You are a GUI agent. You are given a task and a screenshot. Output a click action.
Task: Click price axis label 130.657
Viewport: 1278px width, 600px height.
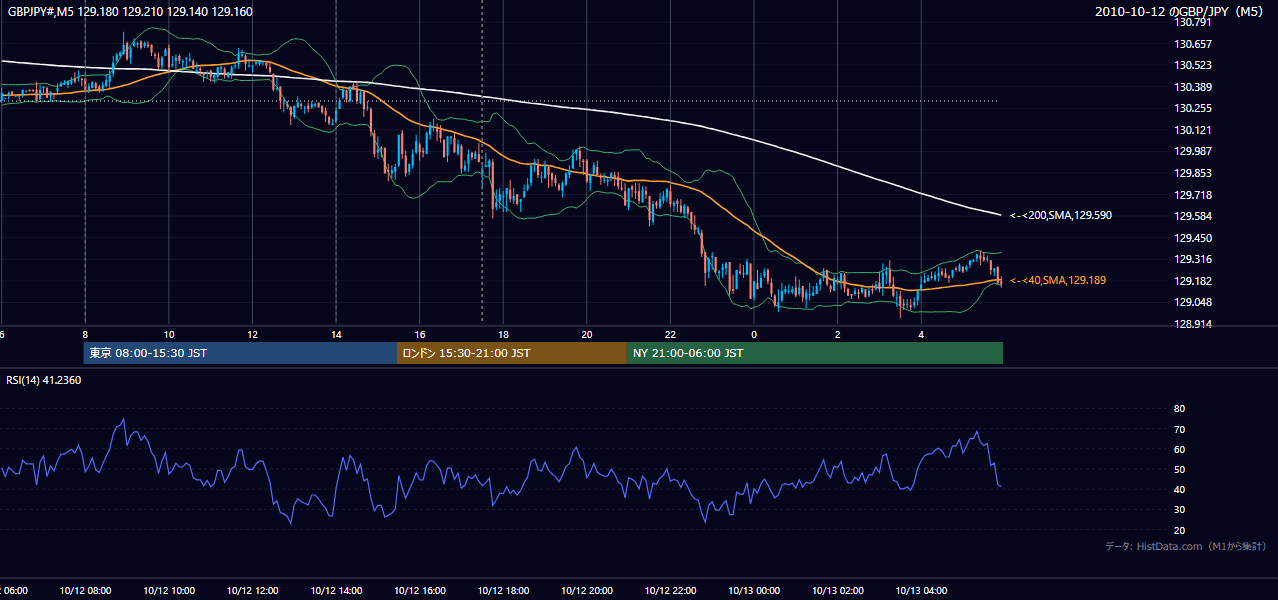click(1192, 44)
